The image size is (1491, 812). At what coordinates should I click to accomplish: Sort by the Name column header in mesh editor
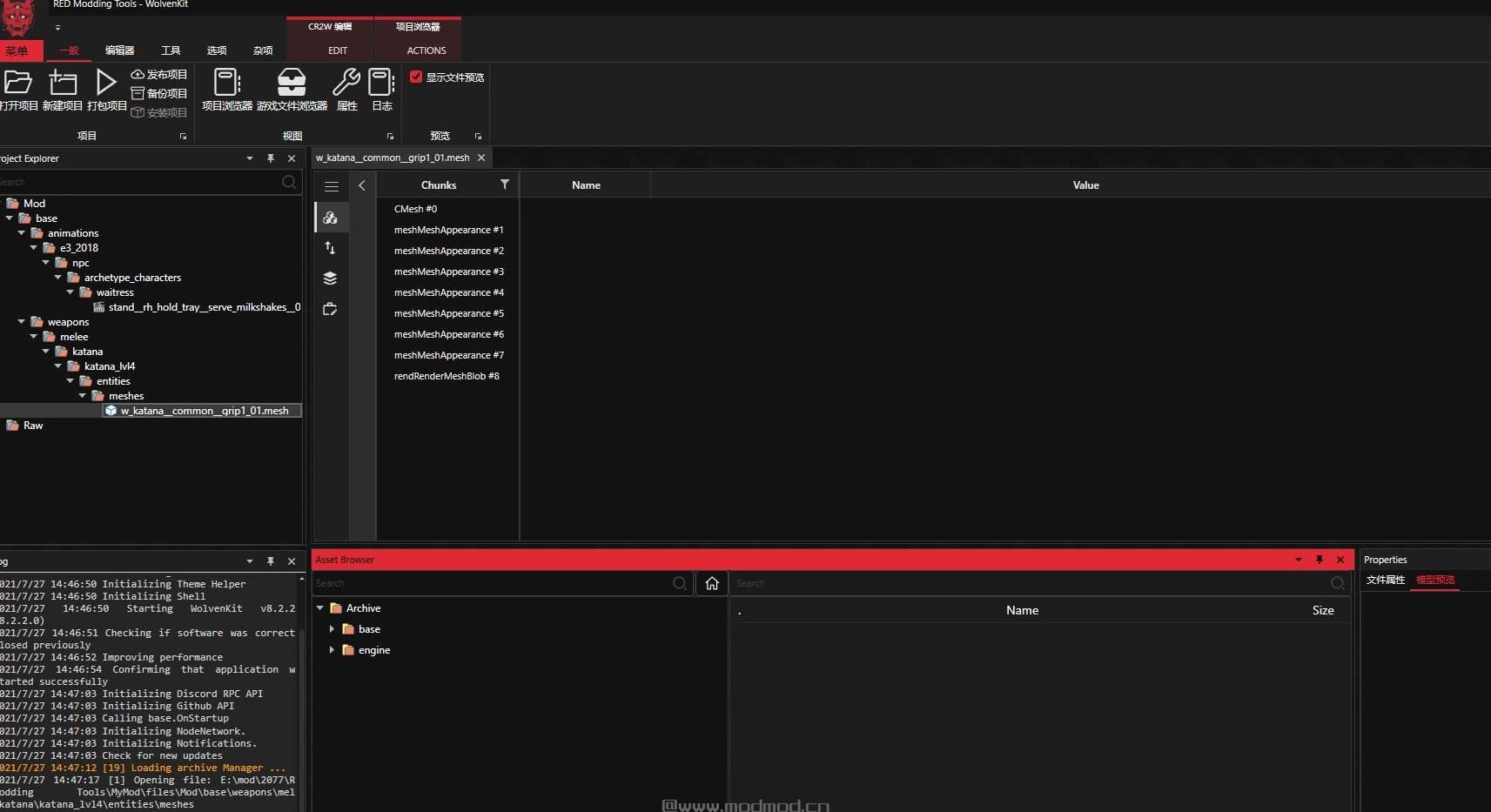point(586,185)
